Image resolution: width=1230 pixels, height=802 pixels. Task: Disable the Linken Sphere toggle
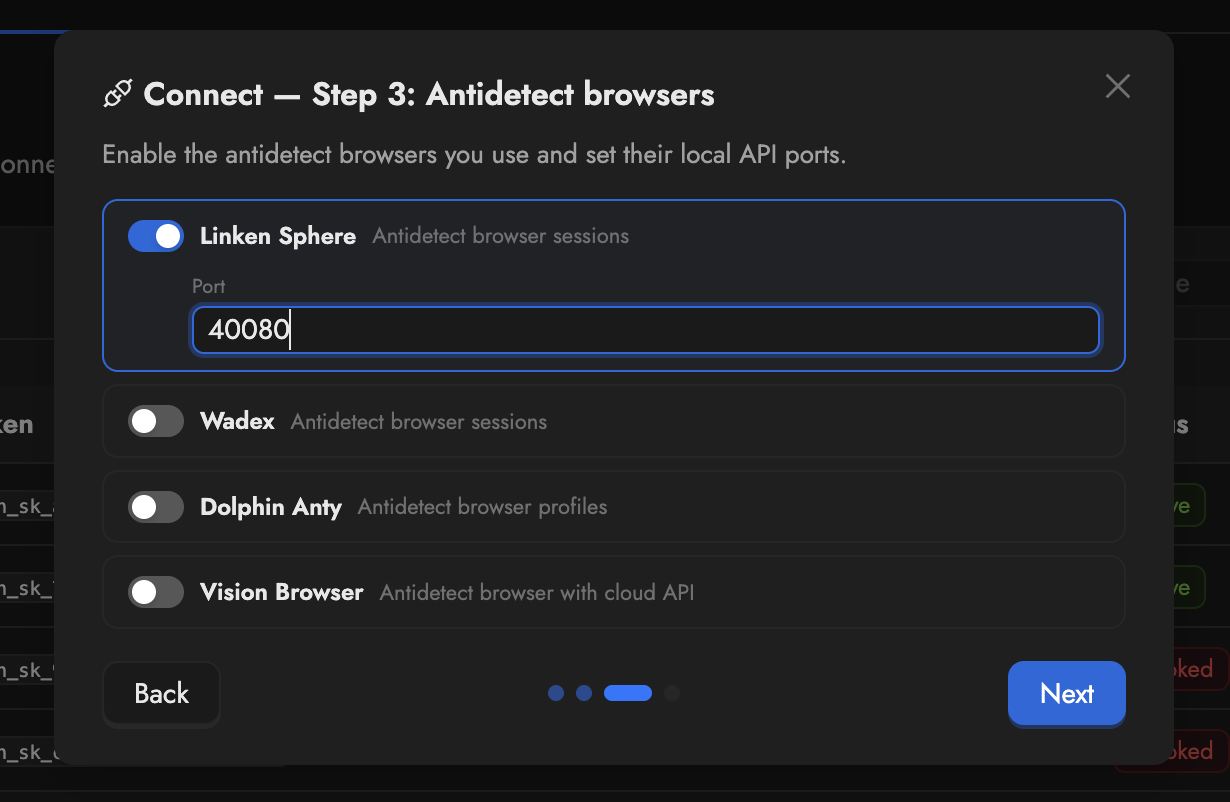click(x=156, y=236)
